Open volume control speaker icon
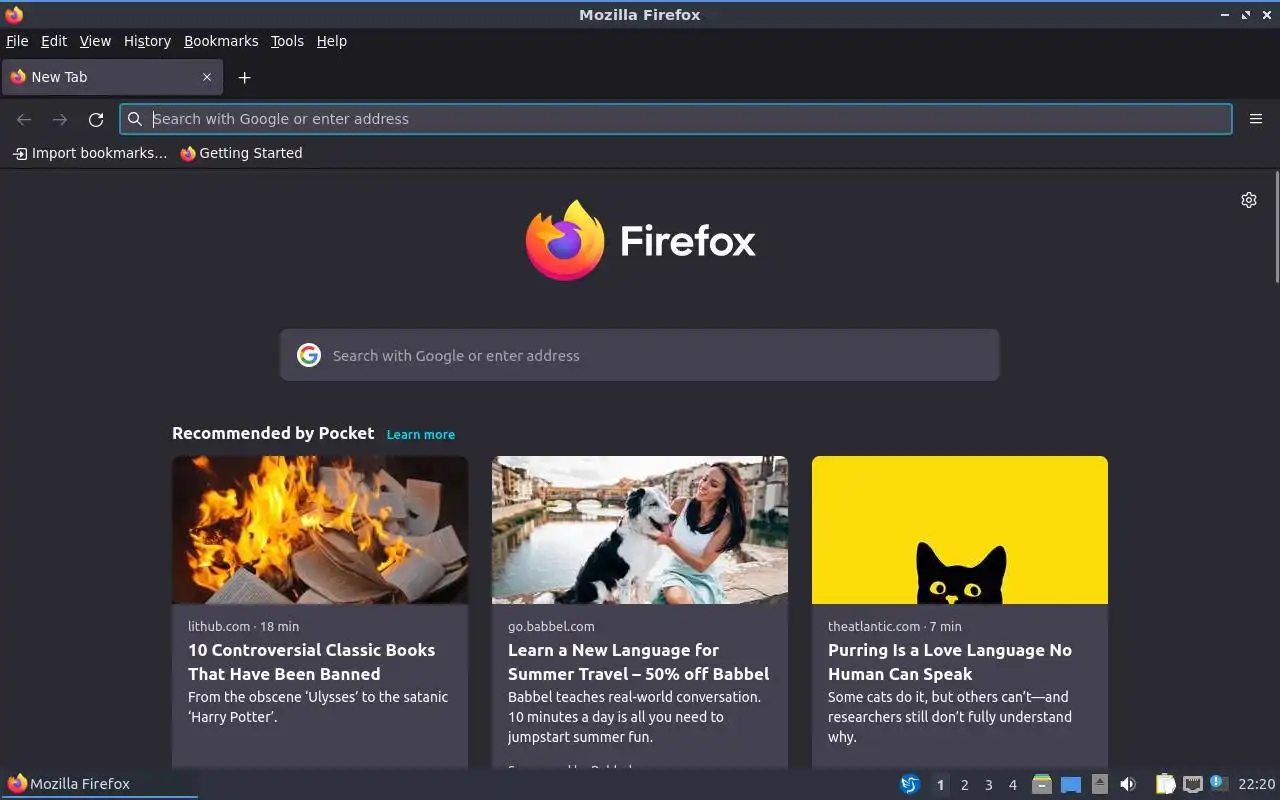Screen dimensions: 1280x800 [x=1128, y=784]
